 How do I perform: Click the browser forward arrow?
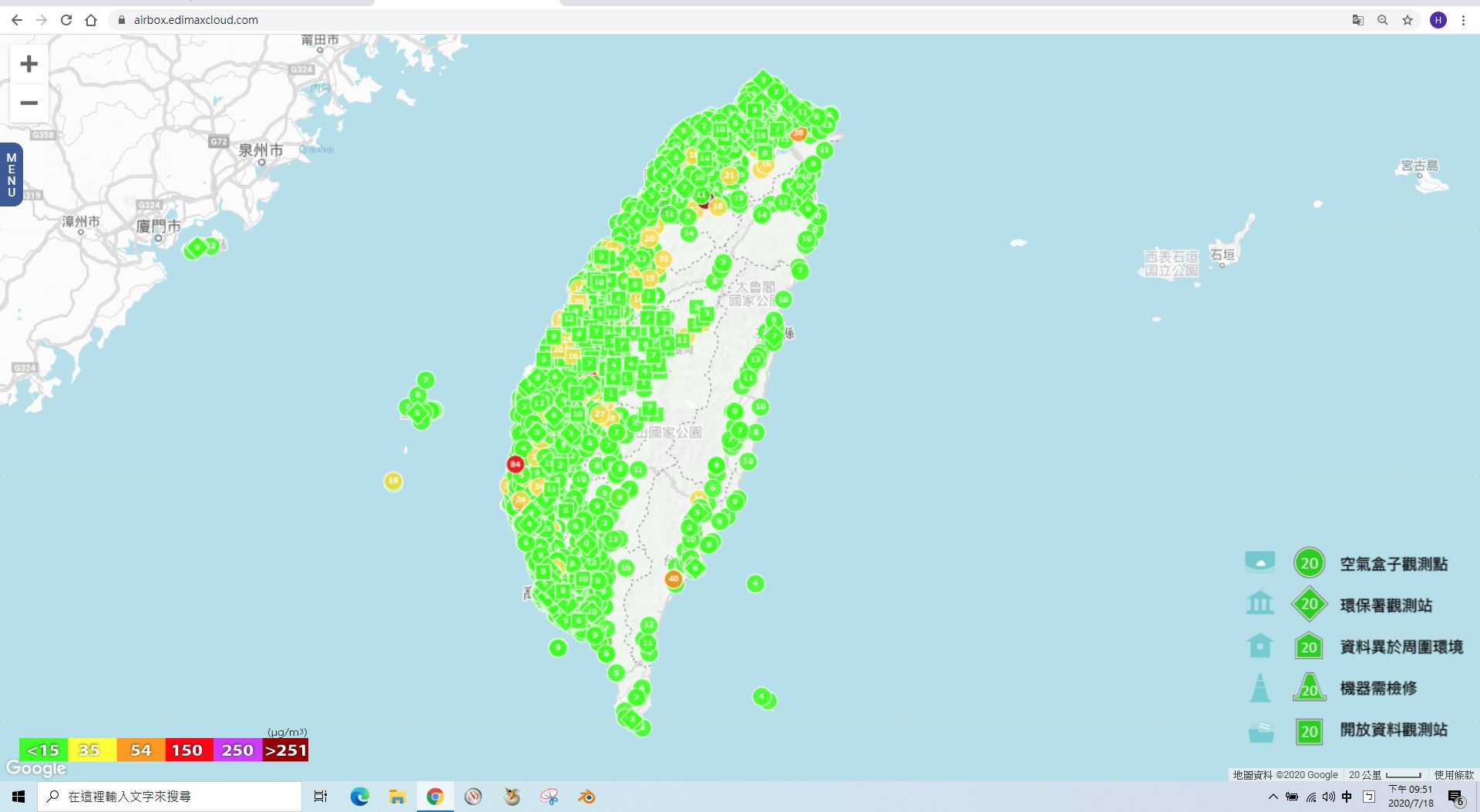(42, 20)
